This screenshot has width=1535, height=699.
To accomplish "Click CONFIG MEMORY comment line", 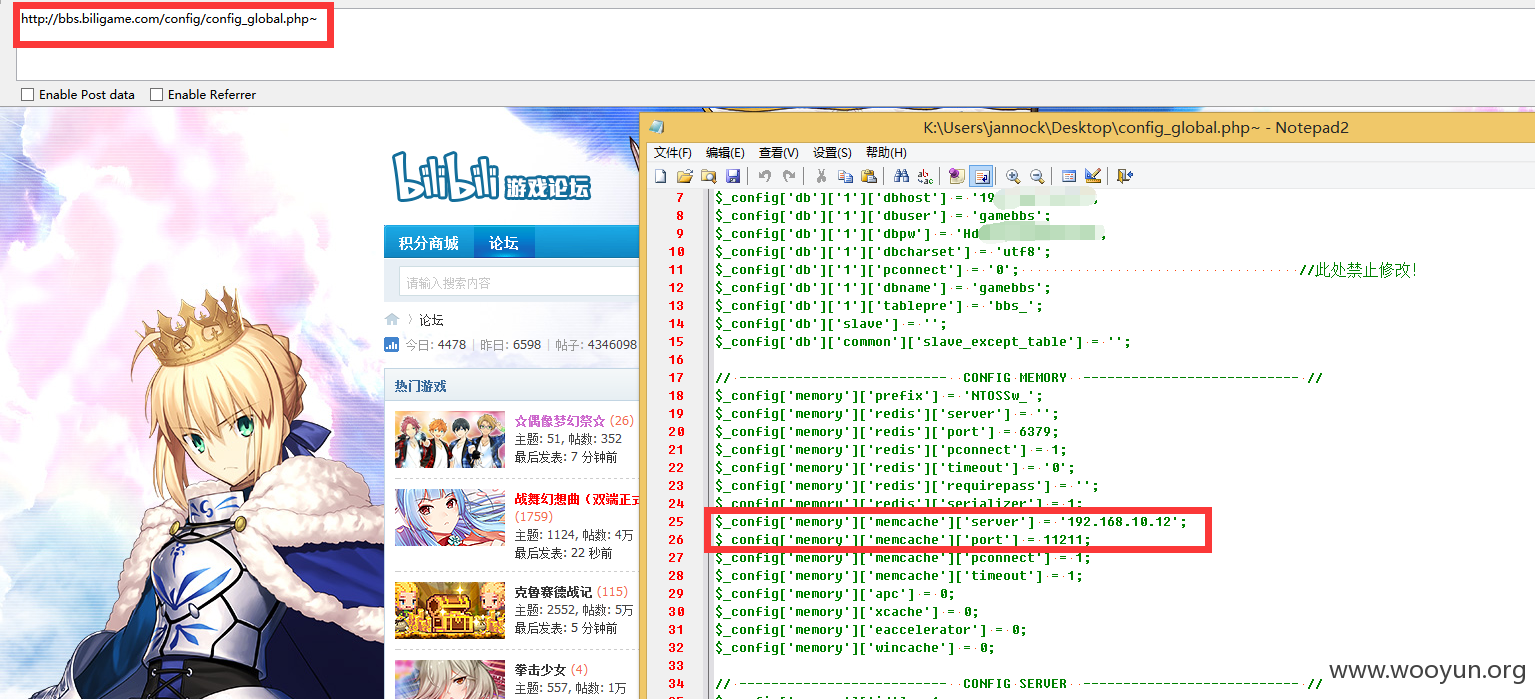I will 1020,378.
